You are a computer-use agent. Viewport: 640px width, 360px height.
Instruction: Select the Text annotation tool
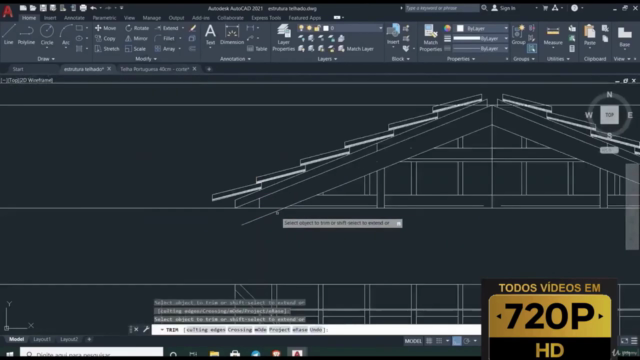tap(210, 35)
